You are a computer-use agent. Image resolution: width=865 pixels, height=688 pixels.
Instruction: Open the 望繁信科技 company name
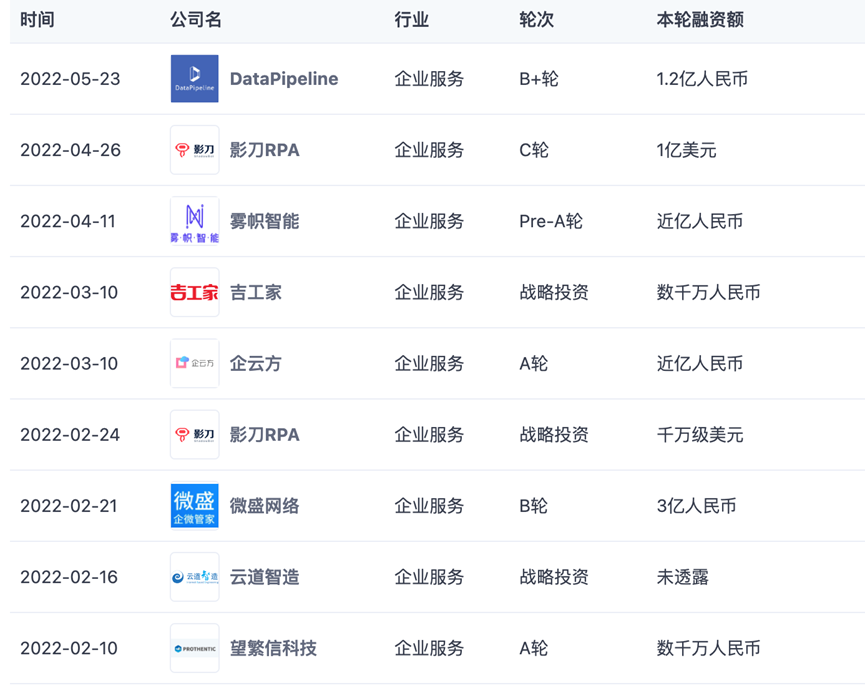click(273, 648)
